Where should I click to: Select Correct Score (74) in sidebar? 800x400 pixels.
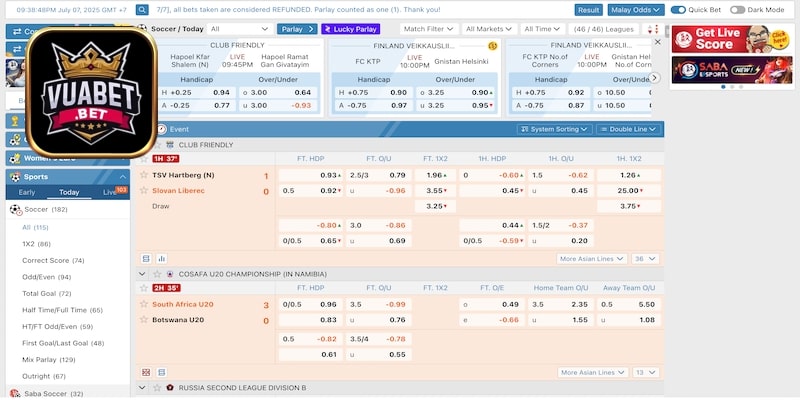tap(53, 261)
